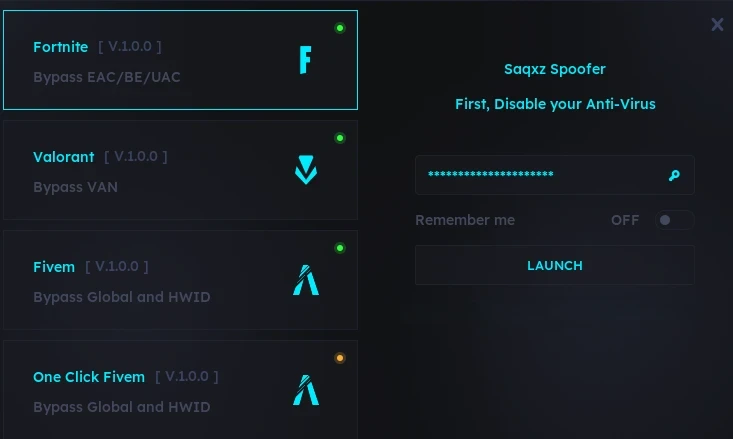Click the key icon in password field
The image size is (733, 439).
click(x=675, y=176)
